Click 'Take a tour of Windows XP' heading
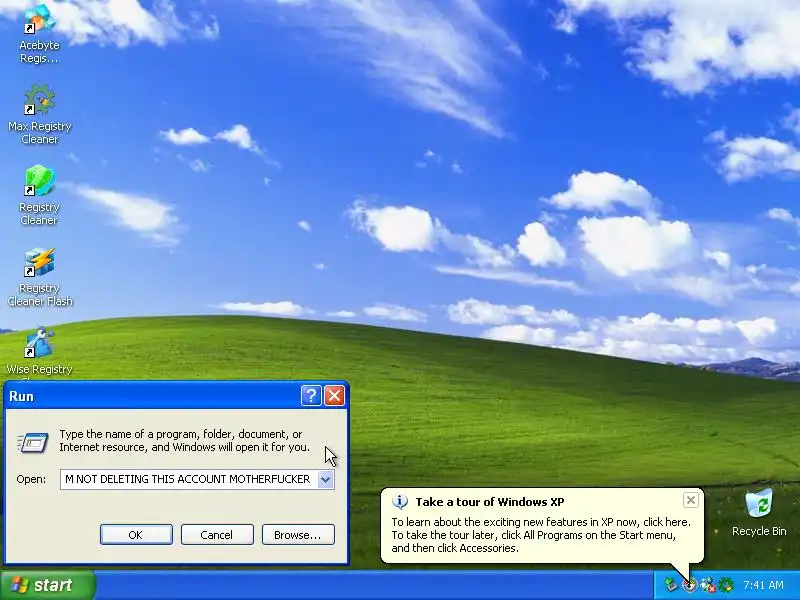 pyautogui.click(x=490, y=502)
